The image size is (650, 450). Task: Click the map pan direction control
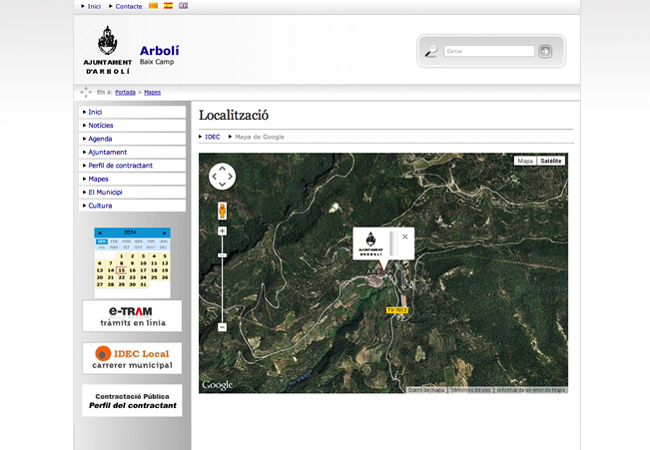click(222, 177)
